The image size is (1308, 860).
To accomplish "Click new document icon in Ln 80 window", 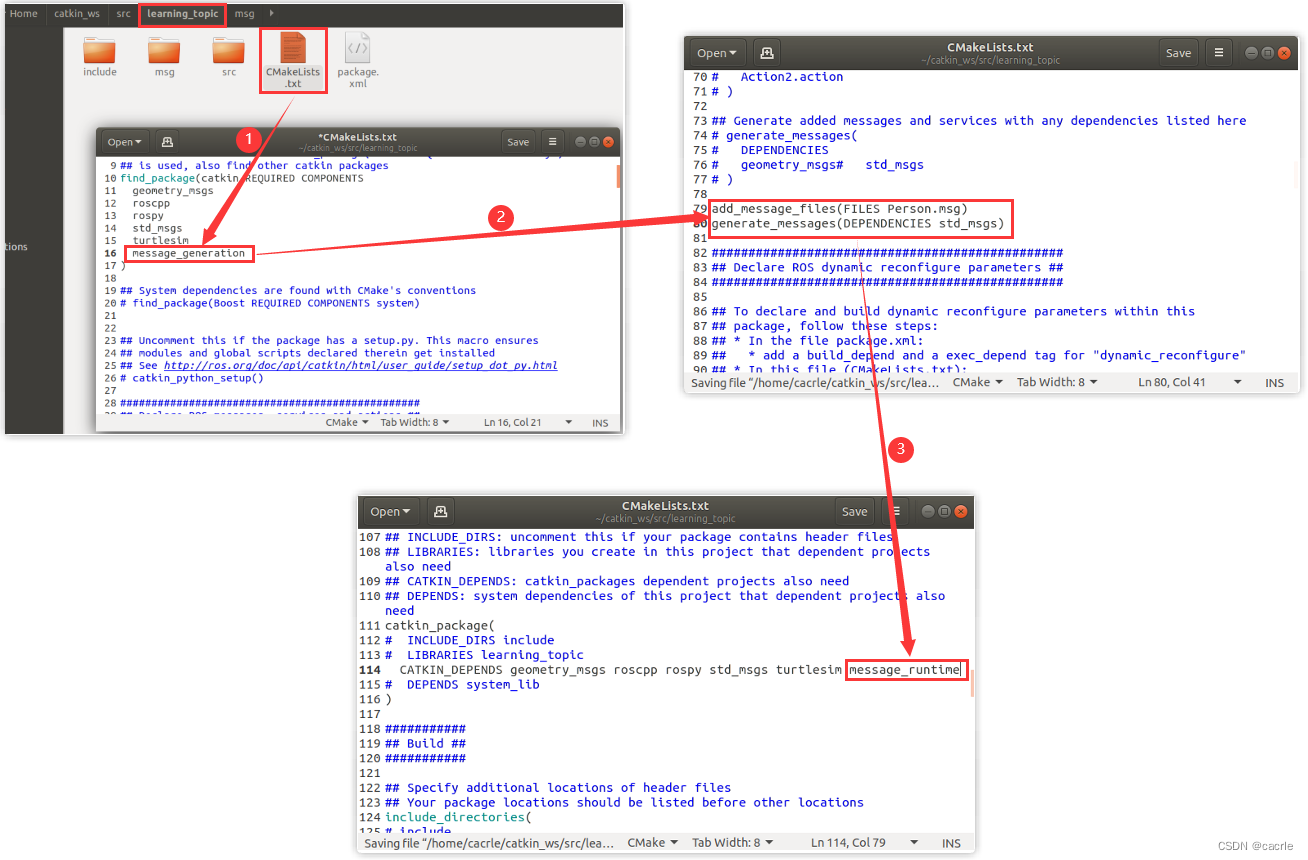I will pyautogui.click(x=766, y=53).
